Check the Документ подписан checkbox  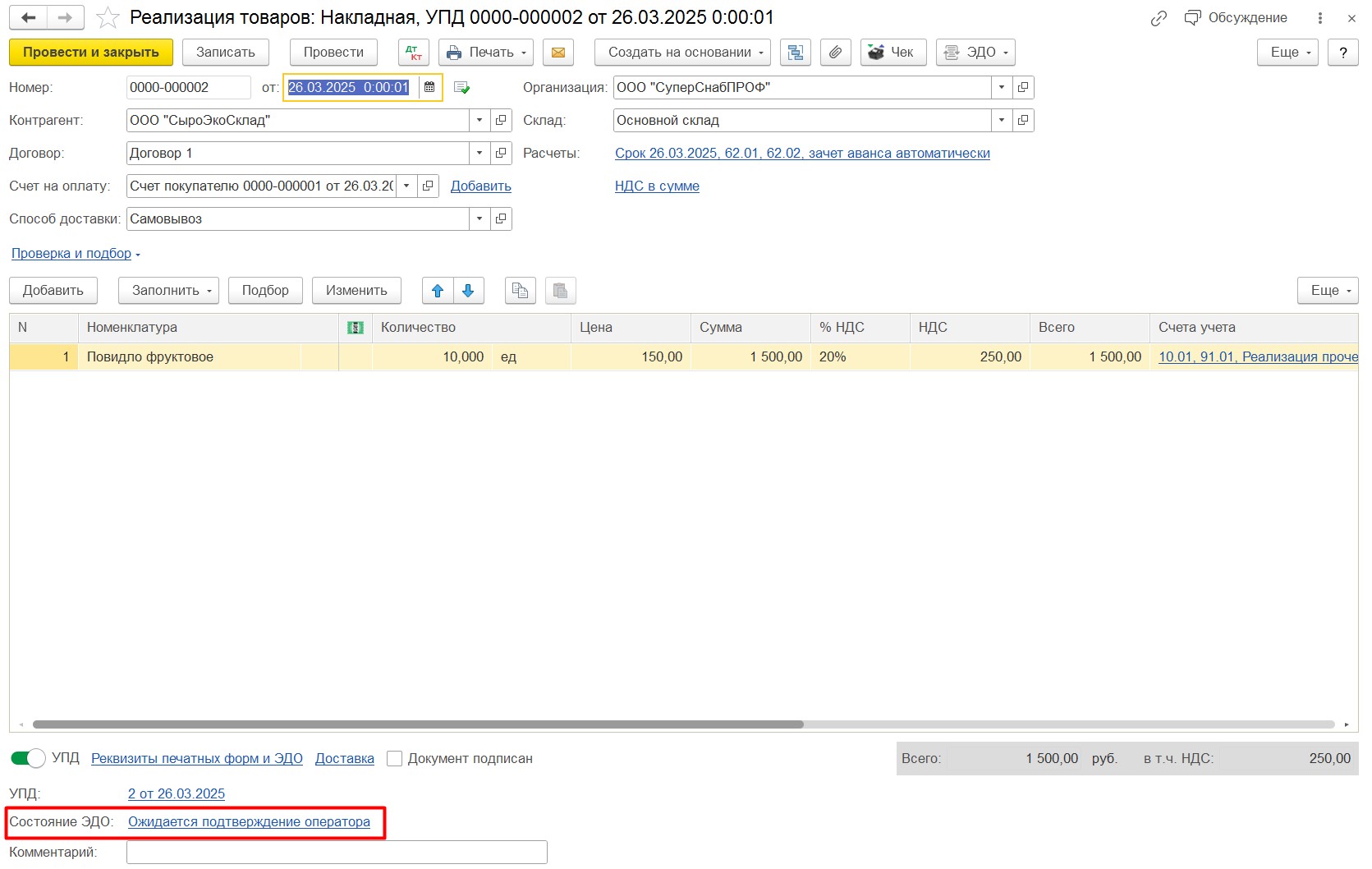[x=395, y=759]
